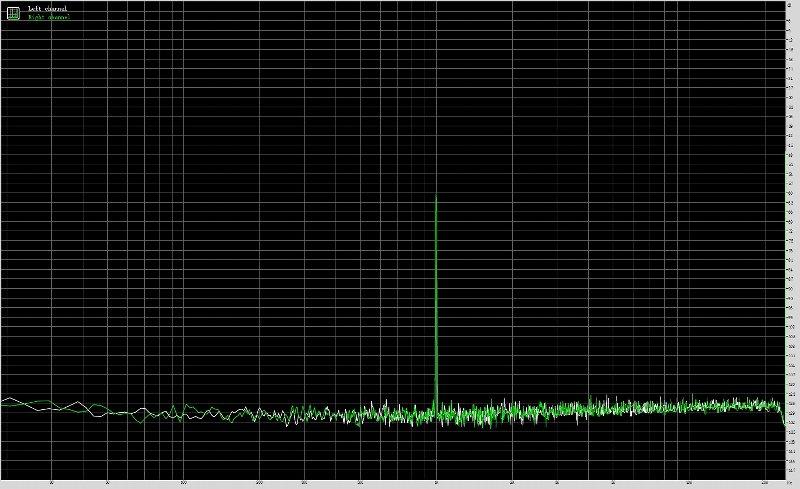This screenshot has height=489, width=800.
Task: Click the tip of the tall green spike
Action: pyautogui.click(x=436, y=198)
